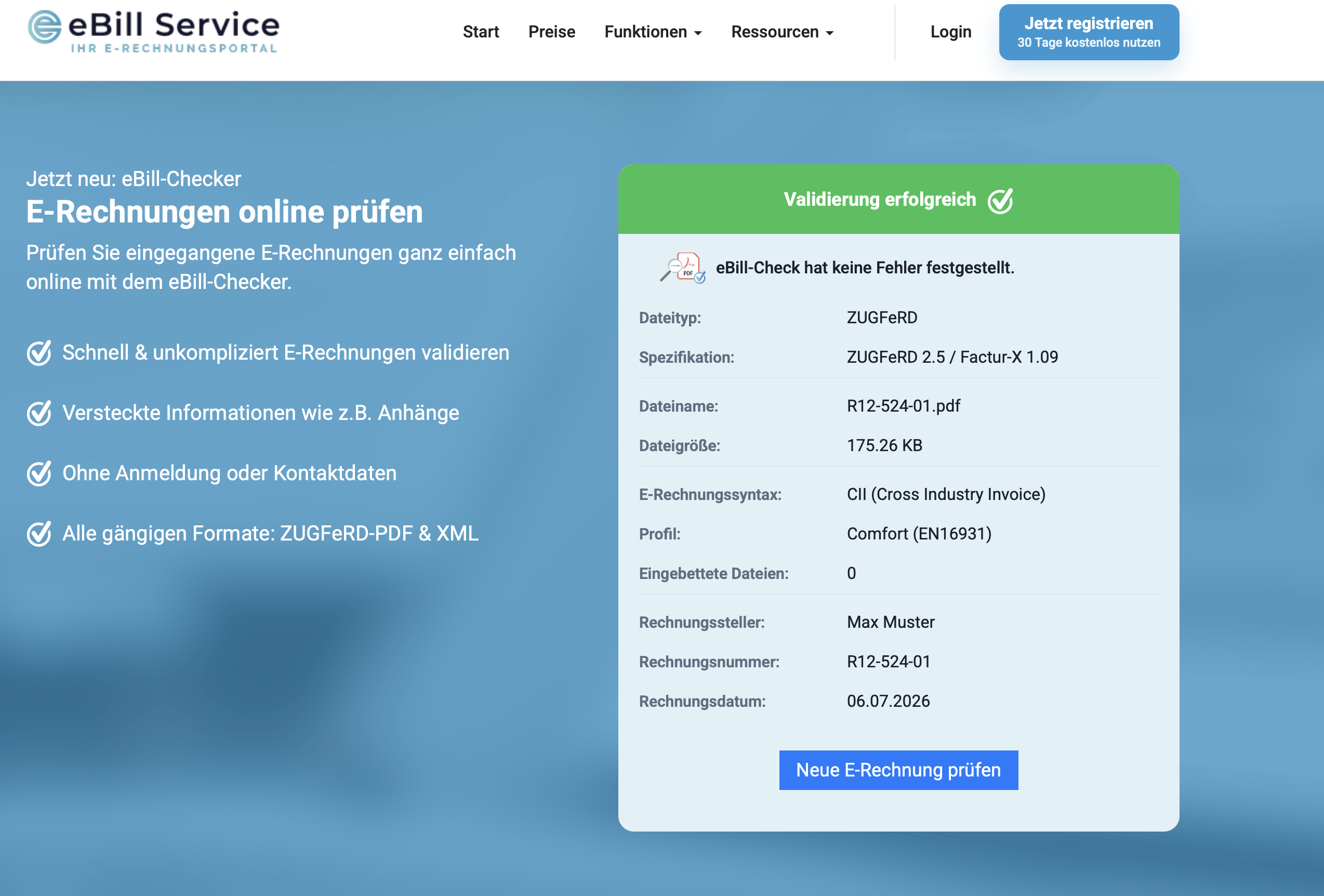Click the paragraph starting Prüfen Sie eingegangene E-Rechnungen

271,267
